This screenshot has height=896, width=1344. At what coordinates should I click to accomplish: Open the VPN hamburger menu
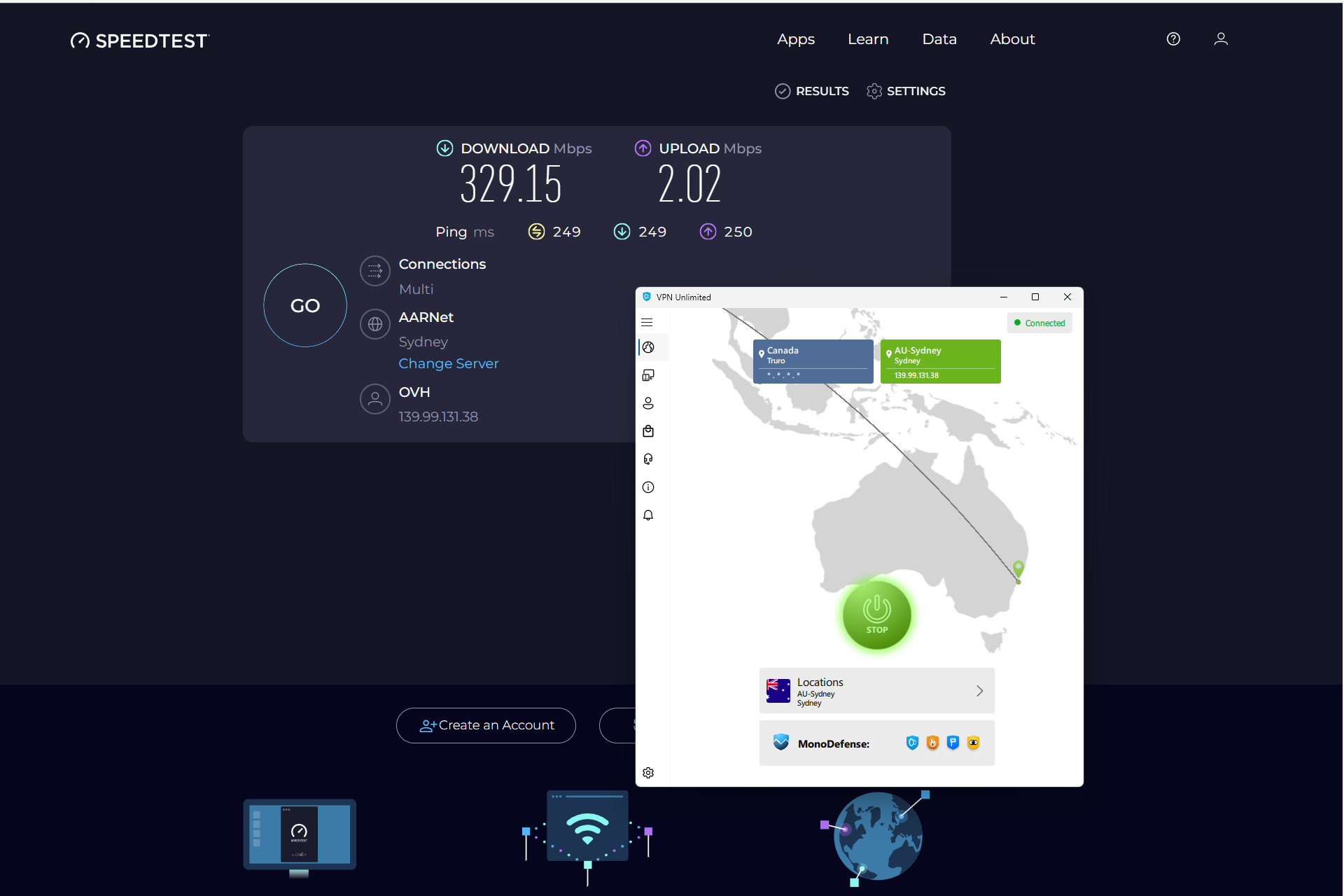[x=647, y=322]
